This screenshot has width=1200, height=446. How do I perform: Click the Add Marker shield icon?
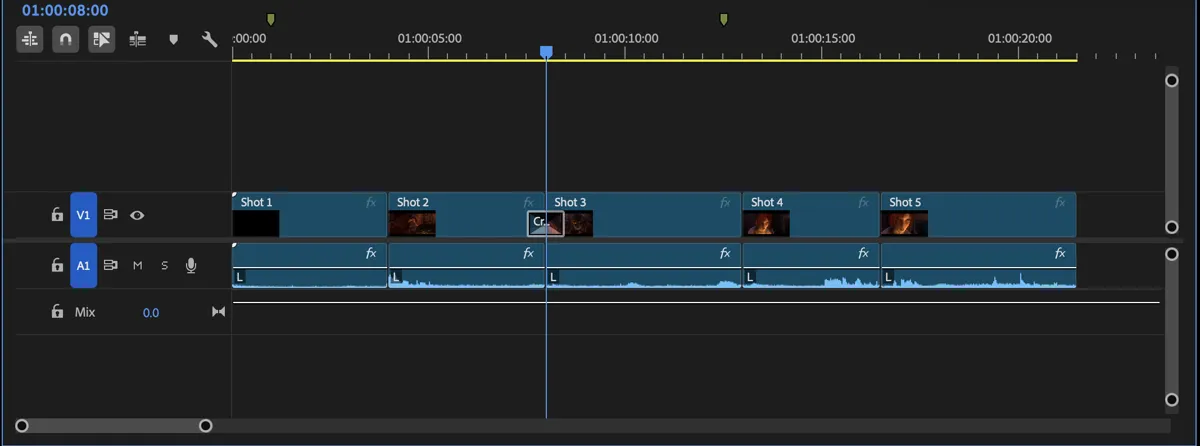coord(173,40)
